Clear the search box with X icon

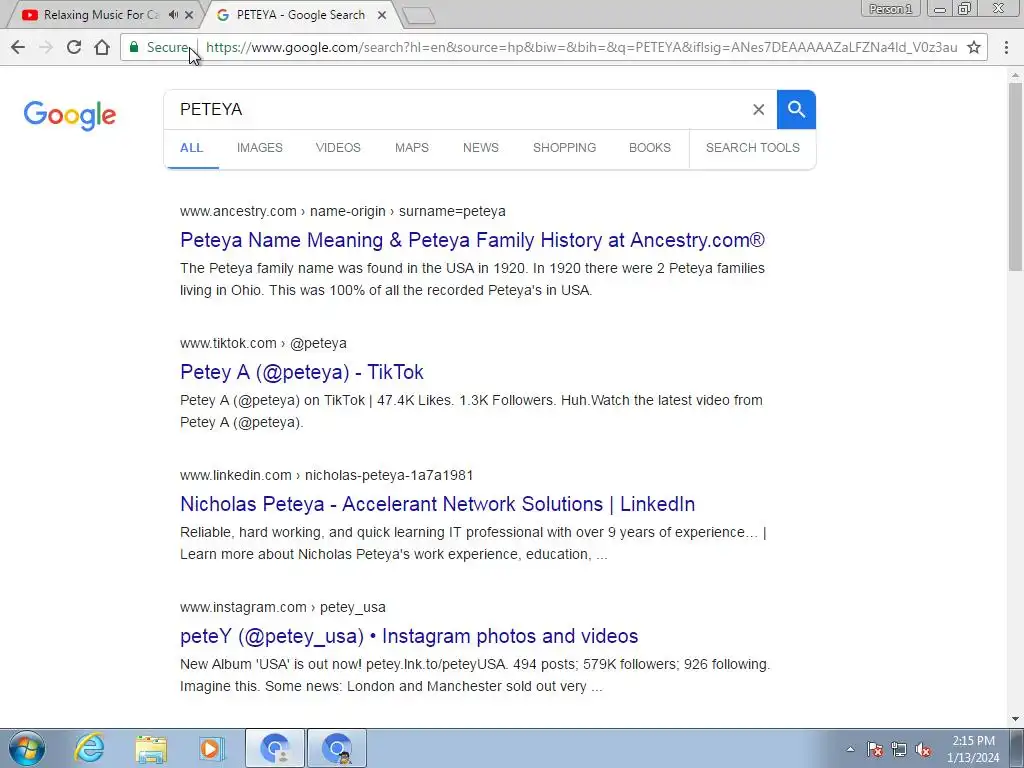tap(758, 109)
